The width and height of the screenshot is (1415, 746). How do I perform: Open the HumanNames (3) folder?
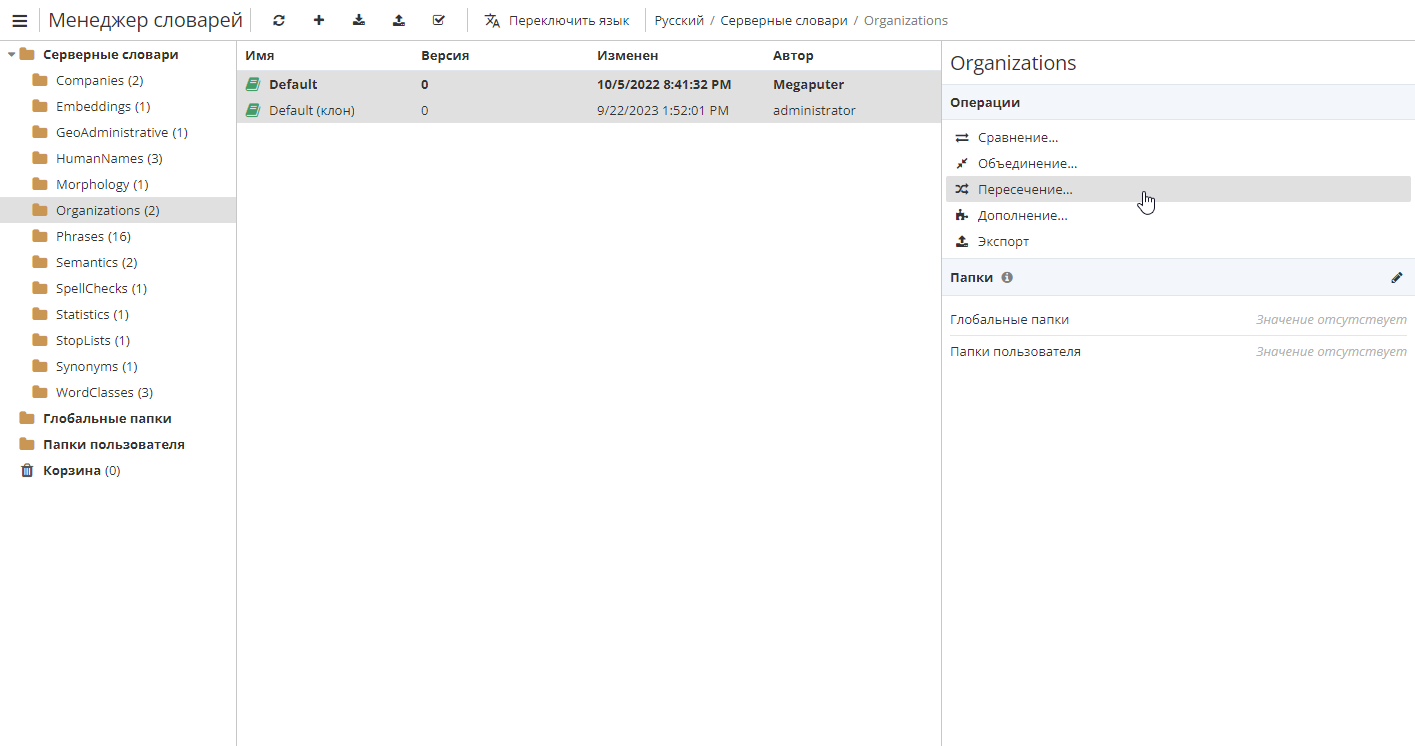point(109,158)
